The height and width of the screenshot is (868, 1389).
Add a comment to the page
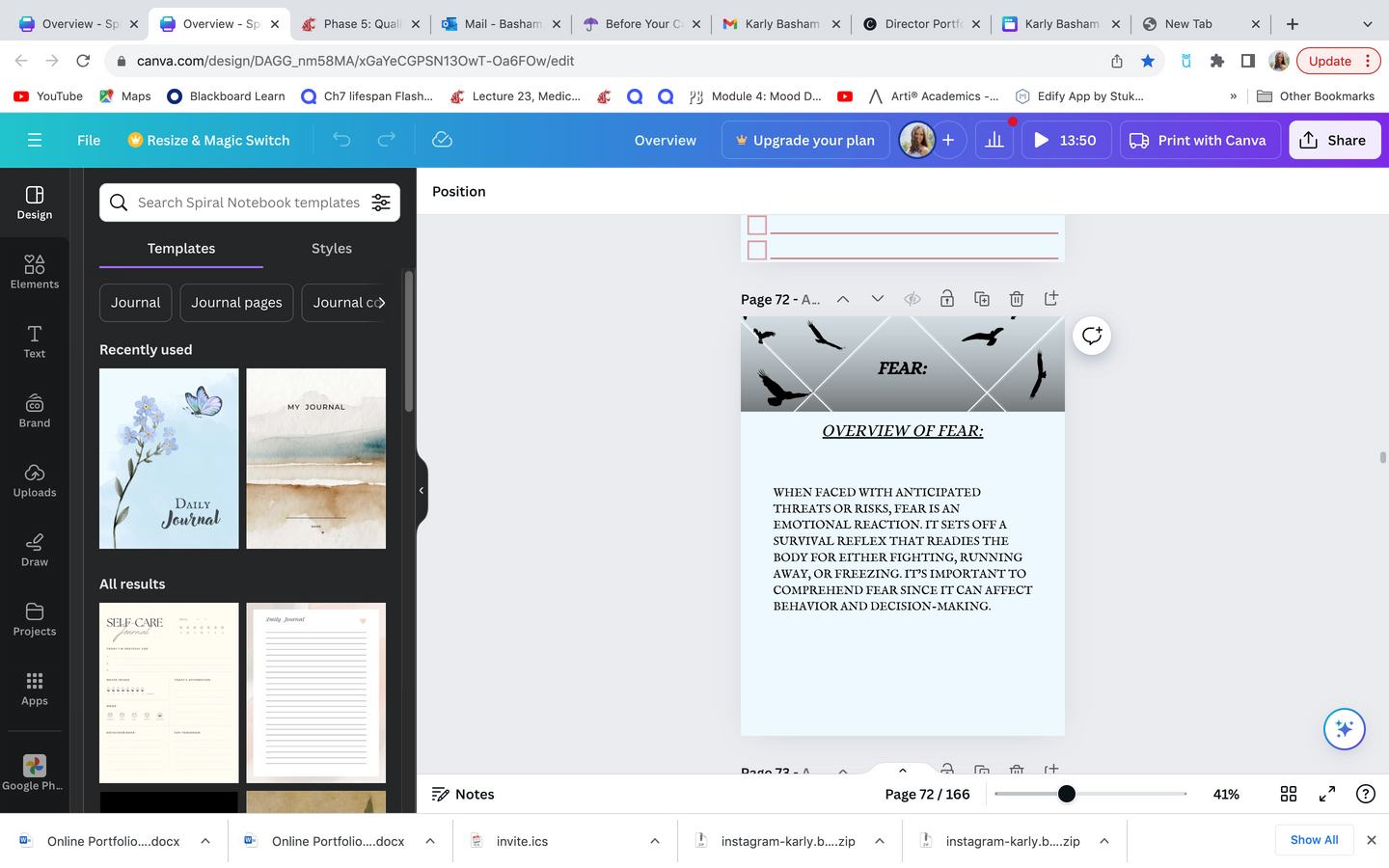coord(1091,336)
